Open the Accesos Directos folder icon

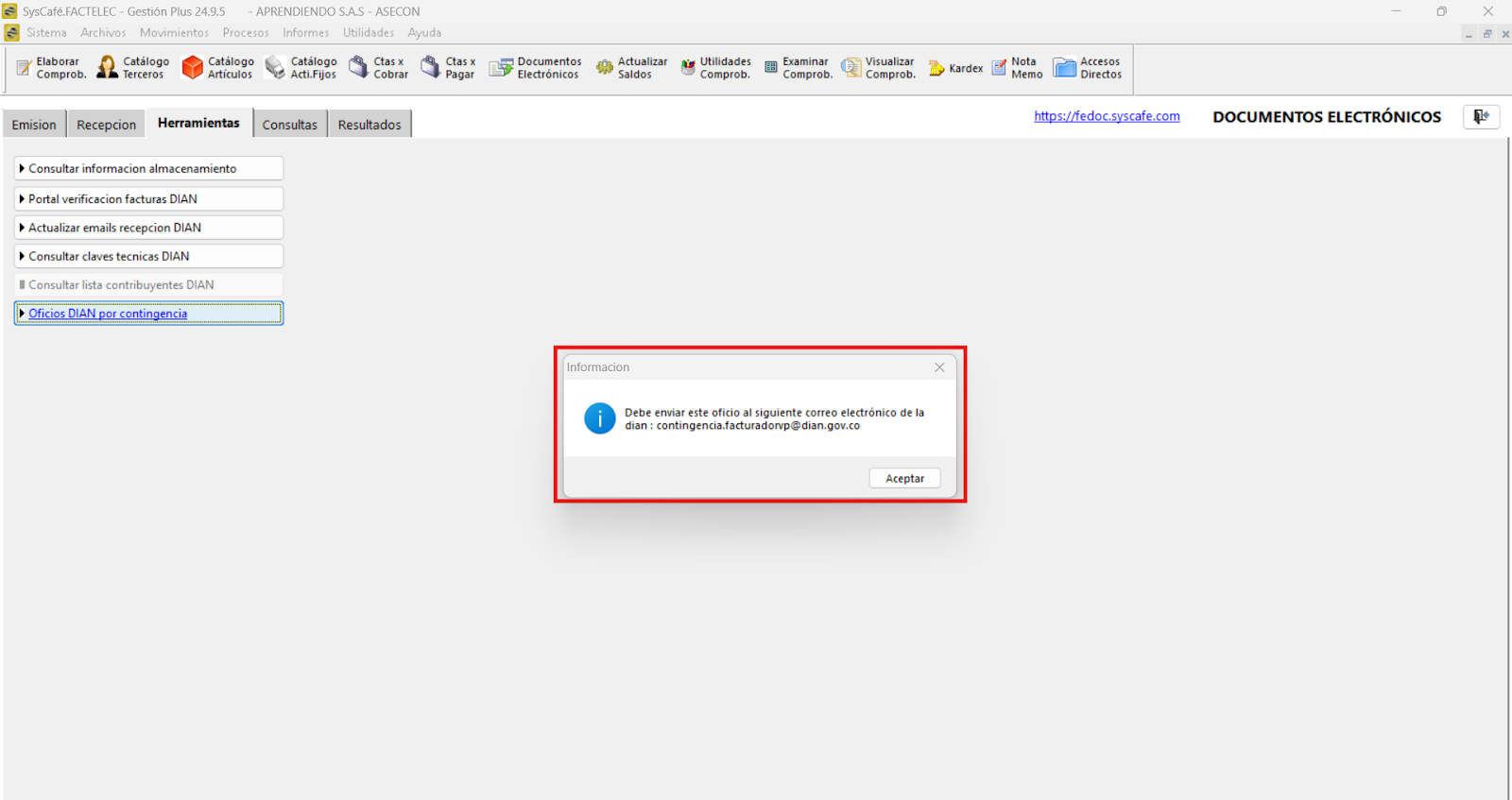1065,68
